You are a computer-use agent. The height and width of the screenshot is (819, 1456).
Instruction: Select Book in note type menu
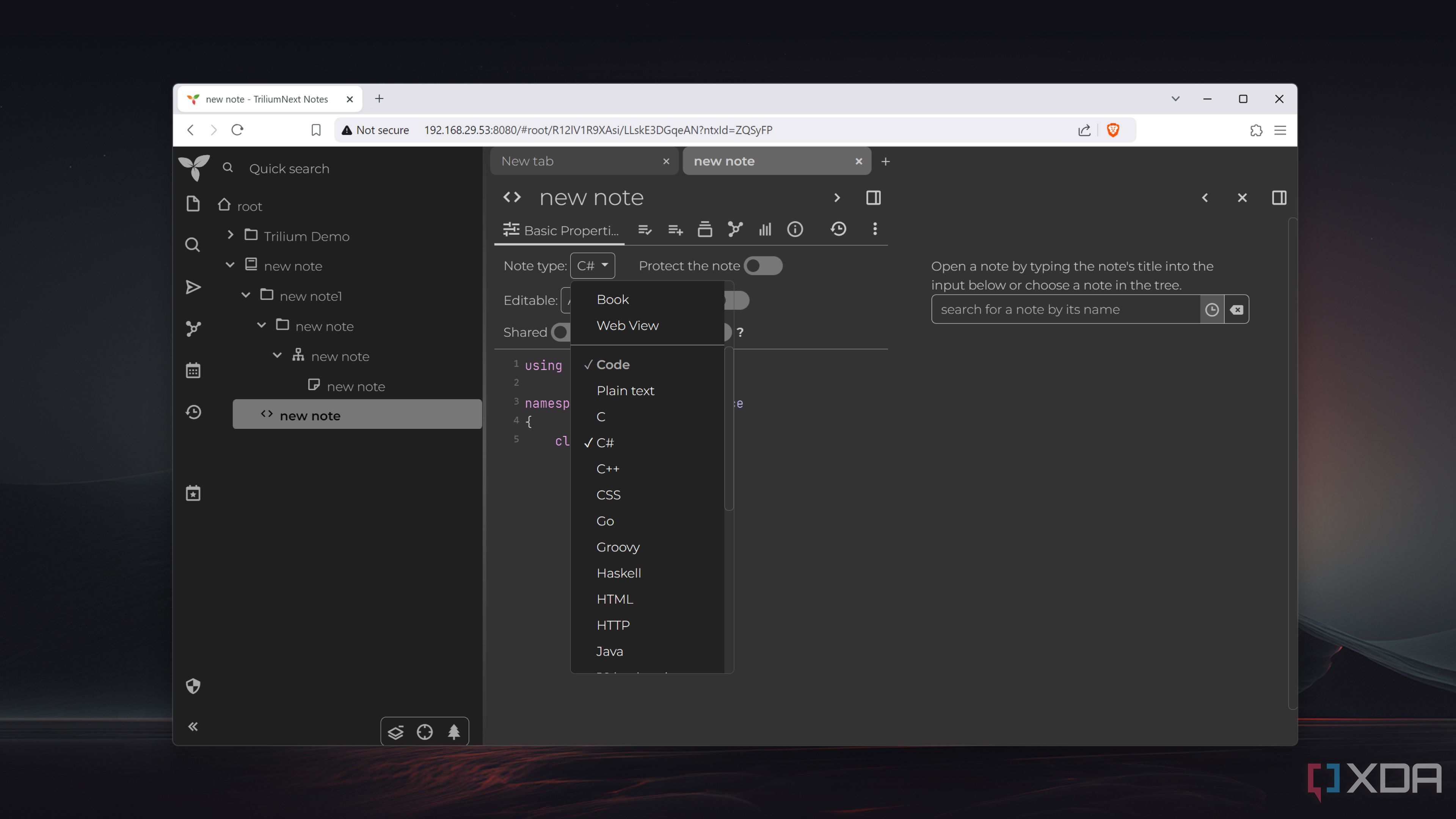pyautogui.click(x=613, y=300)
